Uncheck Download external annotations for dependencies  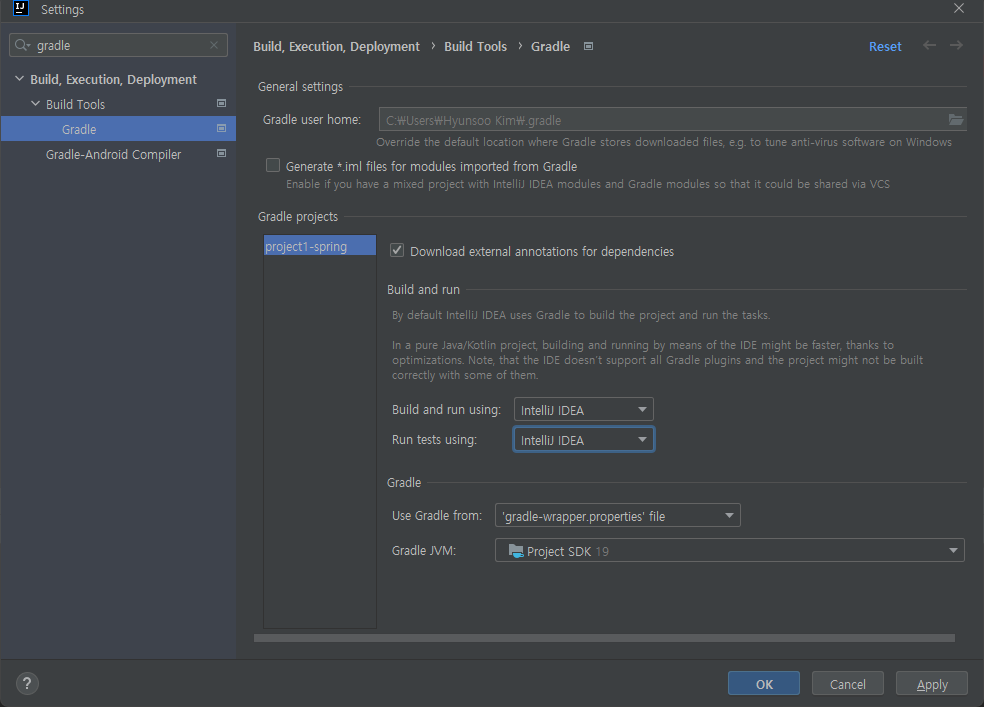pos(397,250)
